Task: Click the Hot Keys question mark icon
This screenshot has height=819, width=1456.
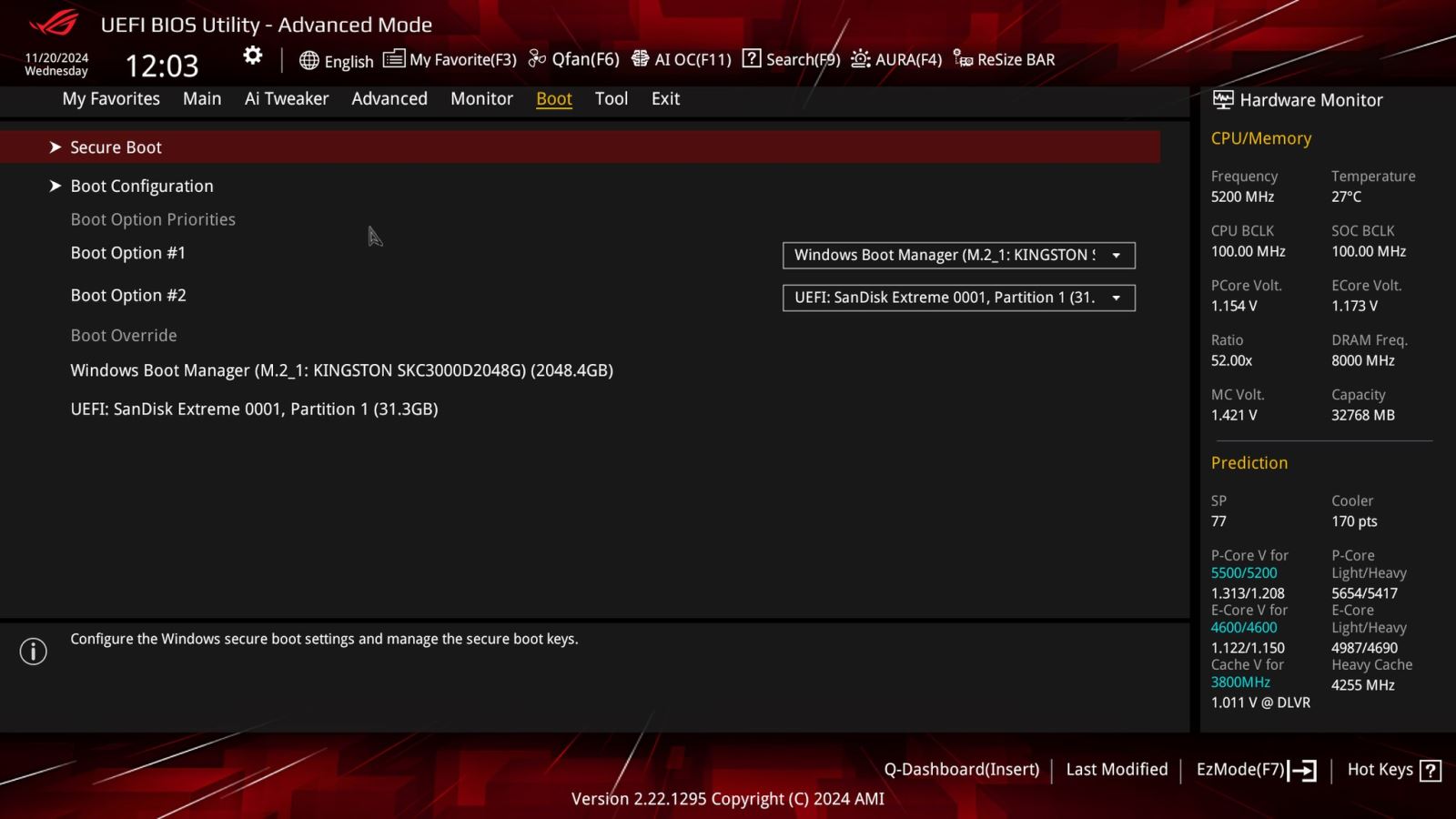Action: (1431, 771)
